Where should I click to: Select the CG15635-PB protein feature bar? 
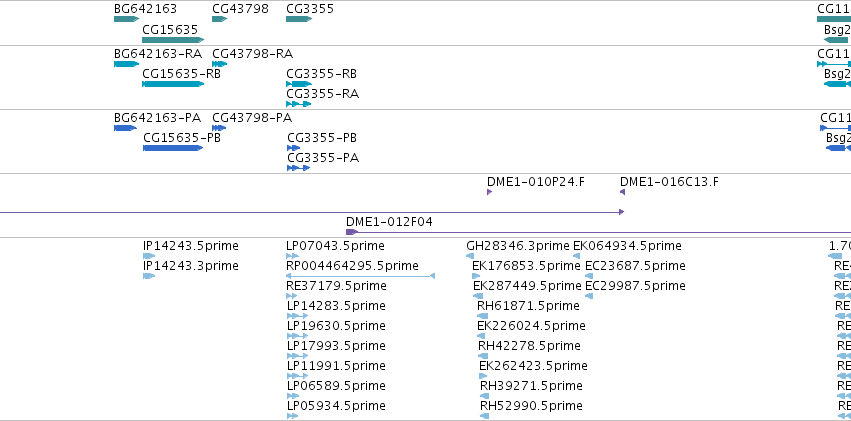[x=173, y=148]
